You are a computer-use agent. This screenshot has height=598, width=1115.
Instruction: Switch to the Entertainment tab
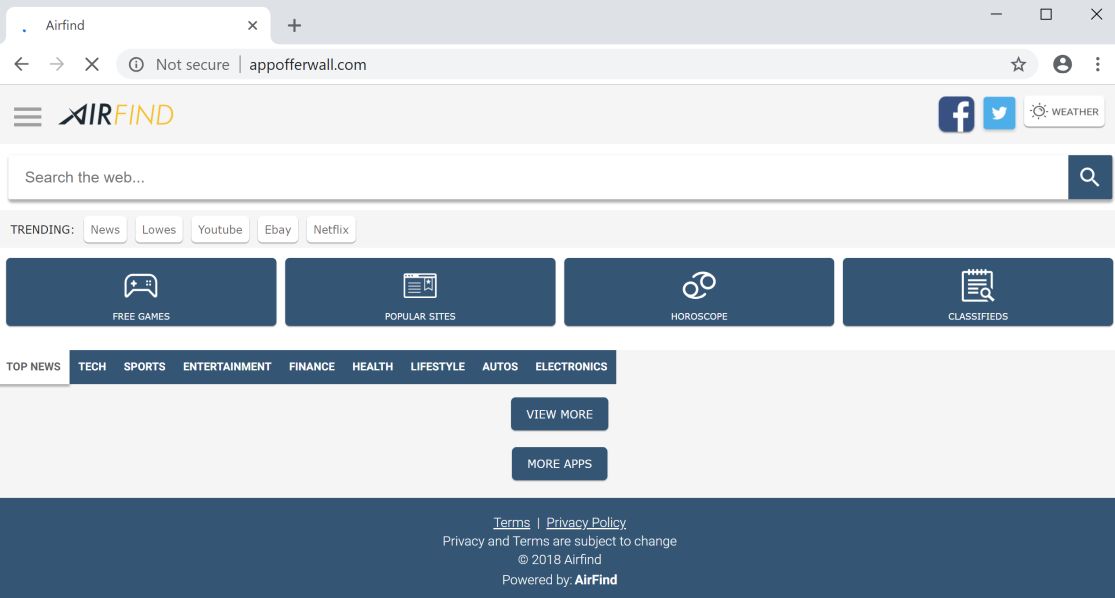point(227,367)
